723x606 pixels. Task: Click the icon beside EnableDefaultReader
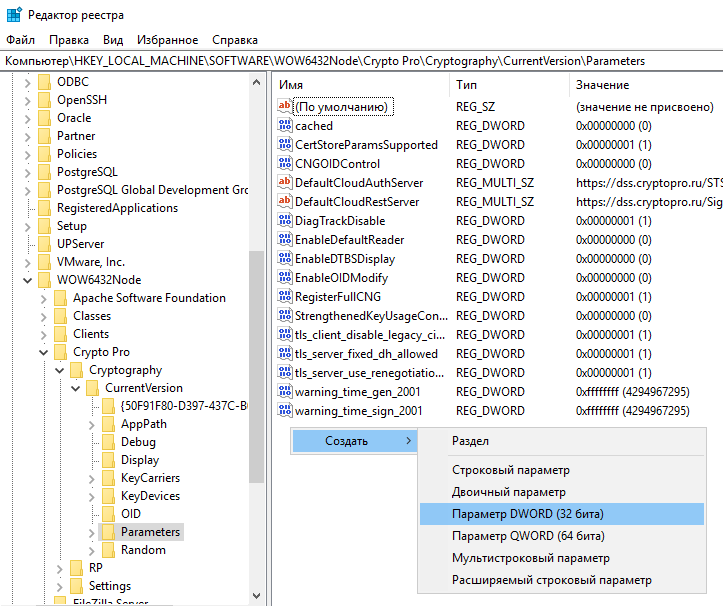coord(284,239)
